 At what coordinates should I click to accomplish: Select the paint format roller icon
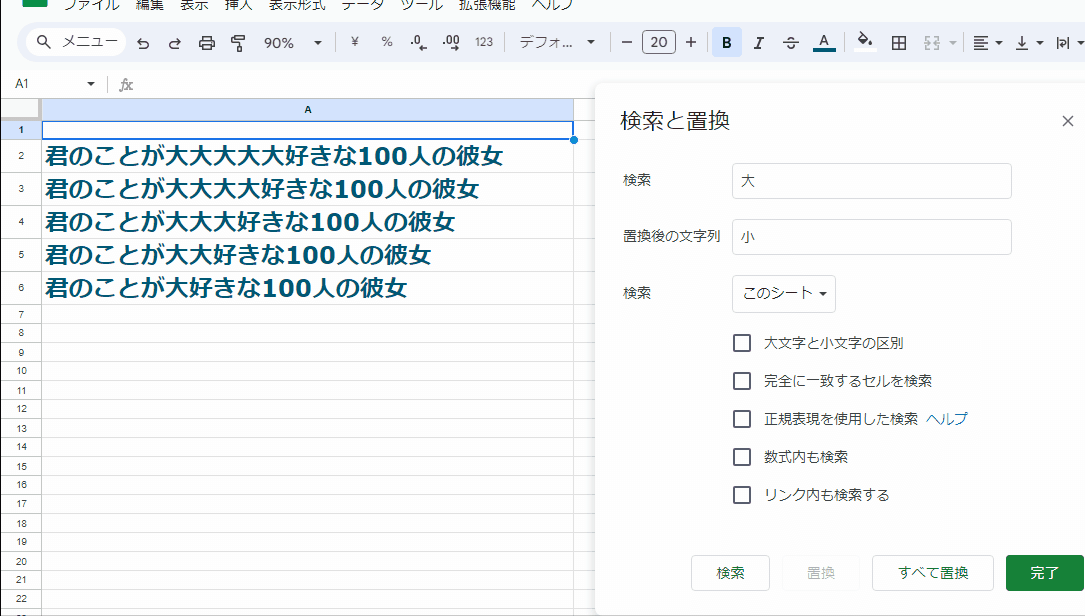click(x=238, y=43)
